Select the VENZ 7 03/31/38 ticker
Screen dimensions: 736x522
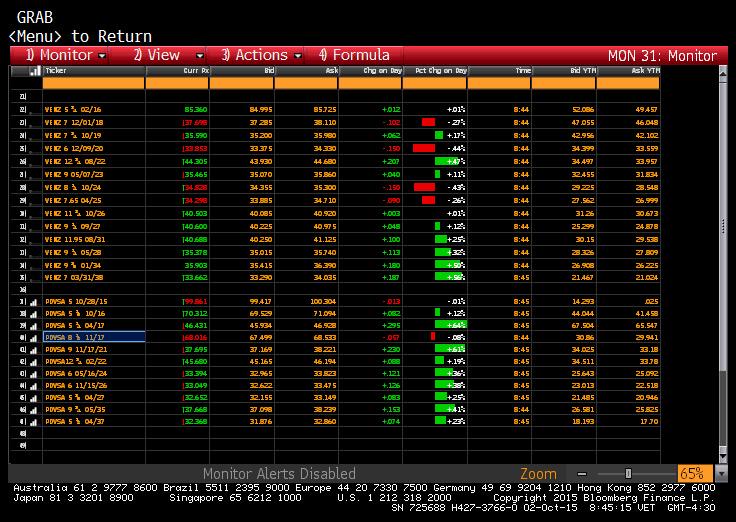pyautogui.click(x=74, y=277)
